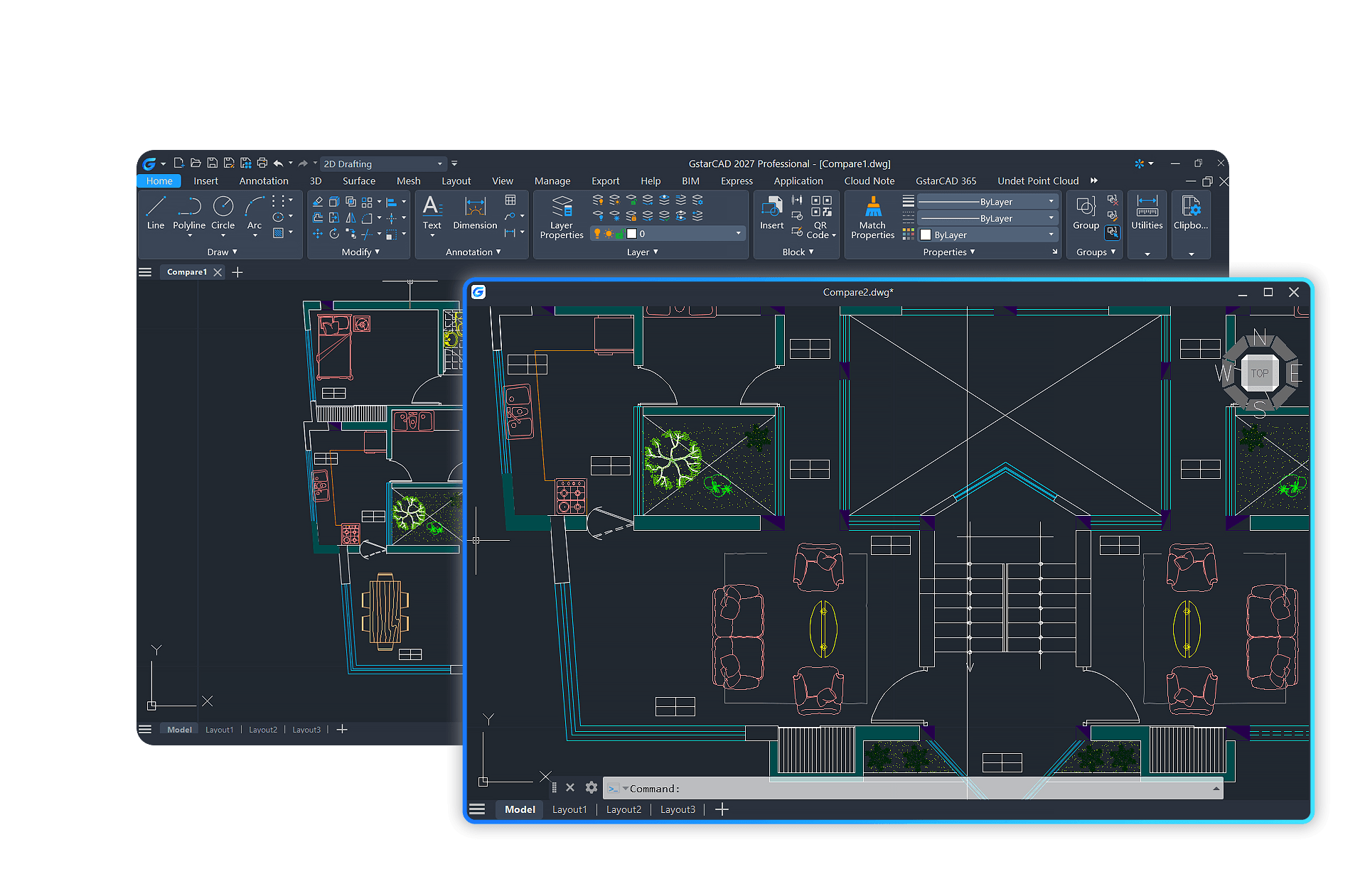The image size is (1365, 896).
Task: Insert a Table from Annotation panel
Action: pyautogui.click(x=510, y=200)
